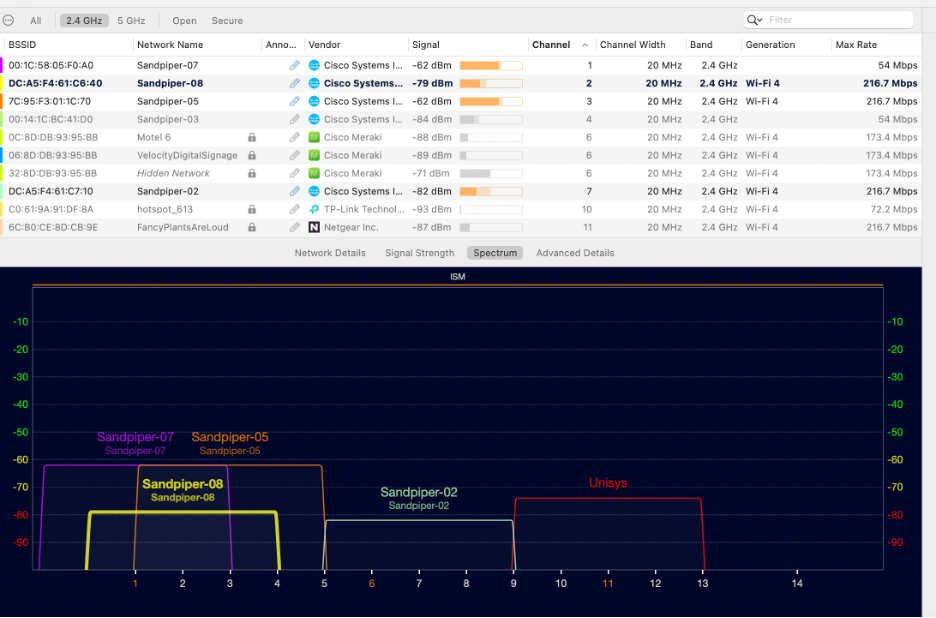Click the yellow color swatch of Sandpiper-08 row
936x618 pixels.
click(3, 83)
